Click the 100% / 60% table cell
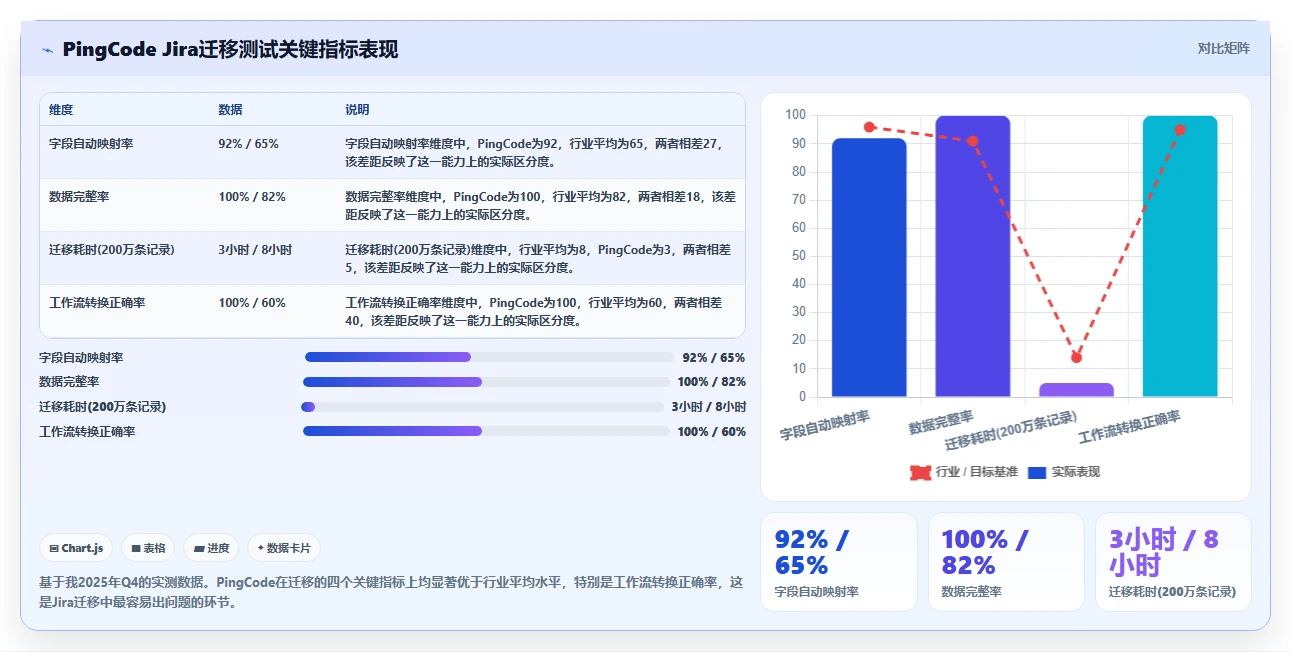This screenshot has height=652, width=1291. pyautogui.click(x=252, y=303)
